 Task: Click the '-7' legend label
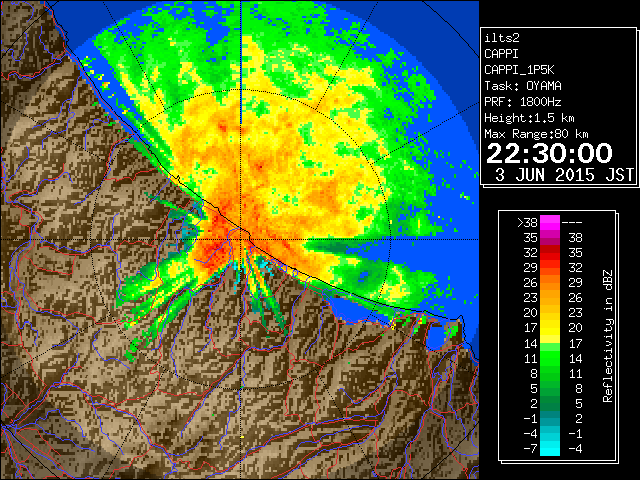(x=530, y=449)
